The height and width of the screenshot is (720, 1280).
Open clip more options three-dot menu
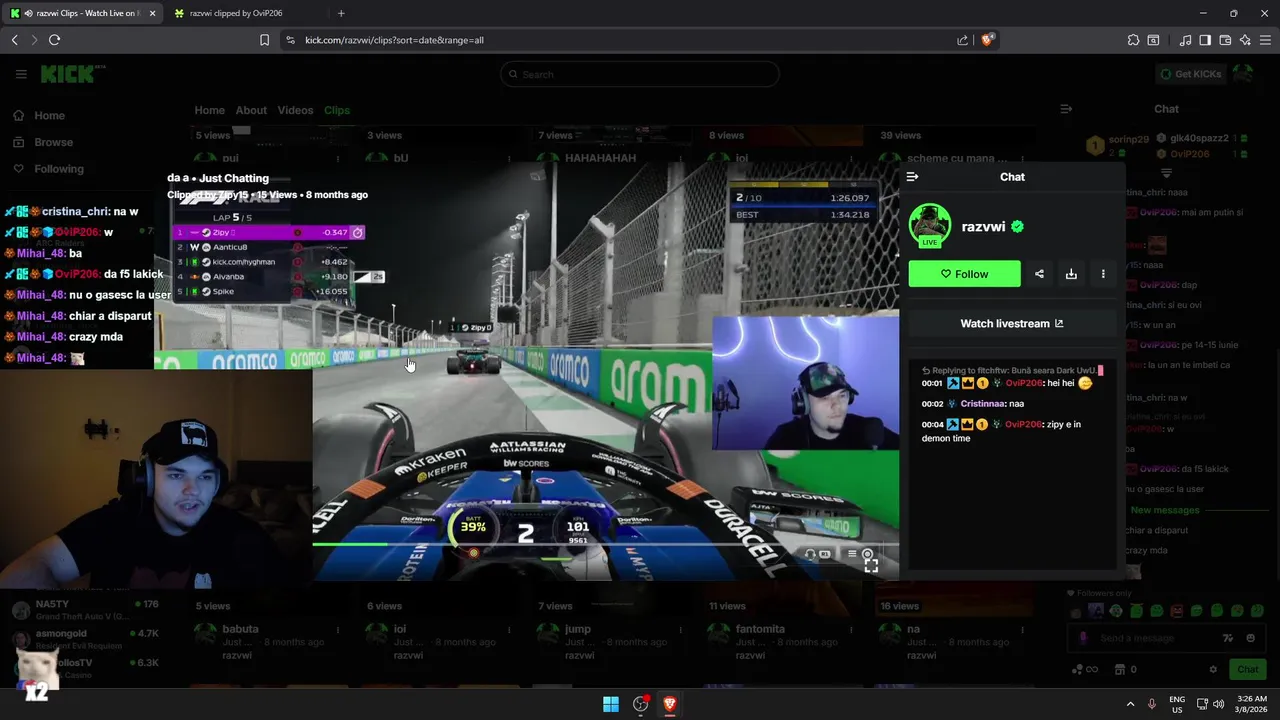(x=1103, y=274)
